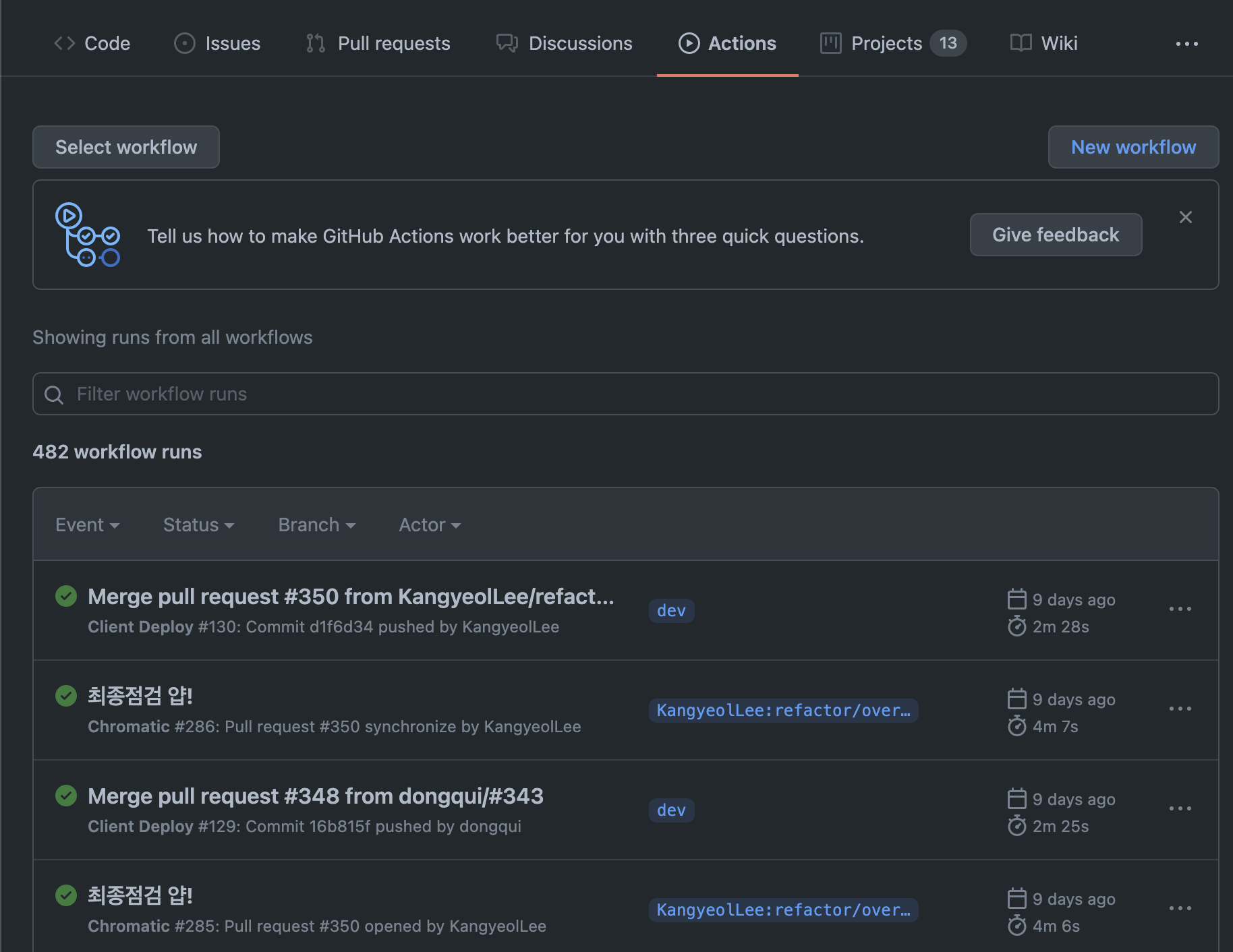Open the options menu for Chromatic #285
Screen dimensions: 1233x952
pos(1180,909)
